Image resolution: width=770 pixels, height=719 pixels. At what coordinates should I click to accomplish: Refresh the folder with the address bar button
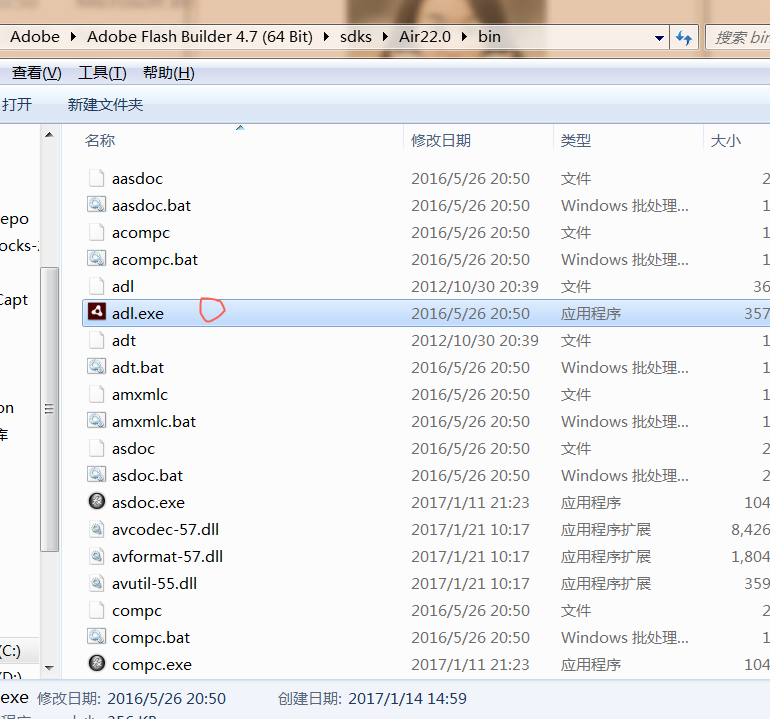click(x=684, y=37)
